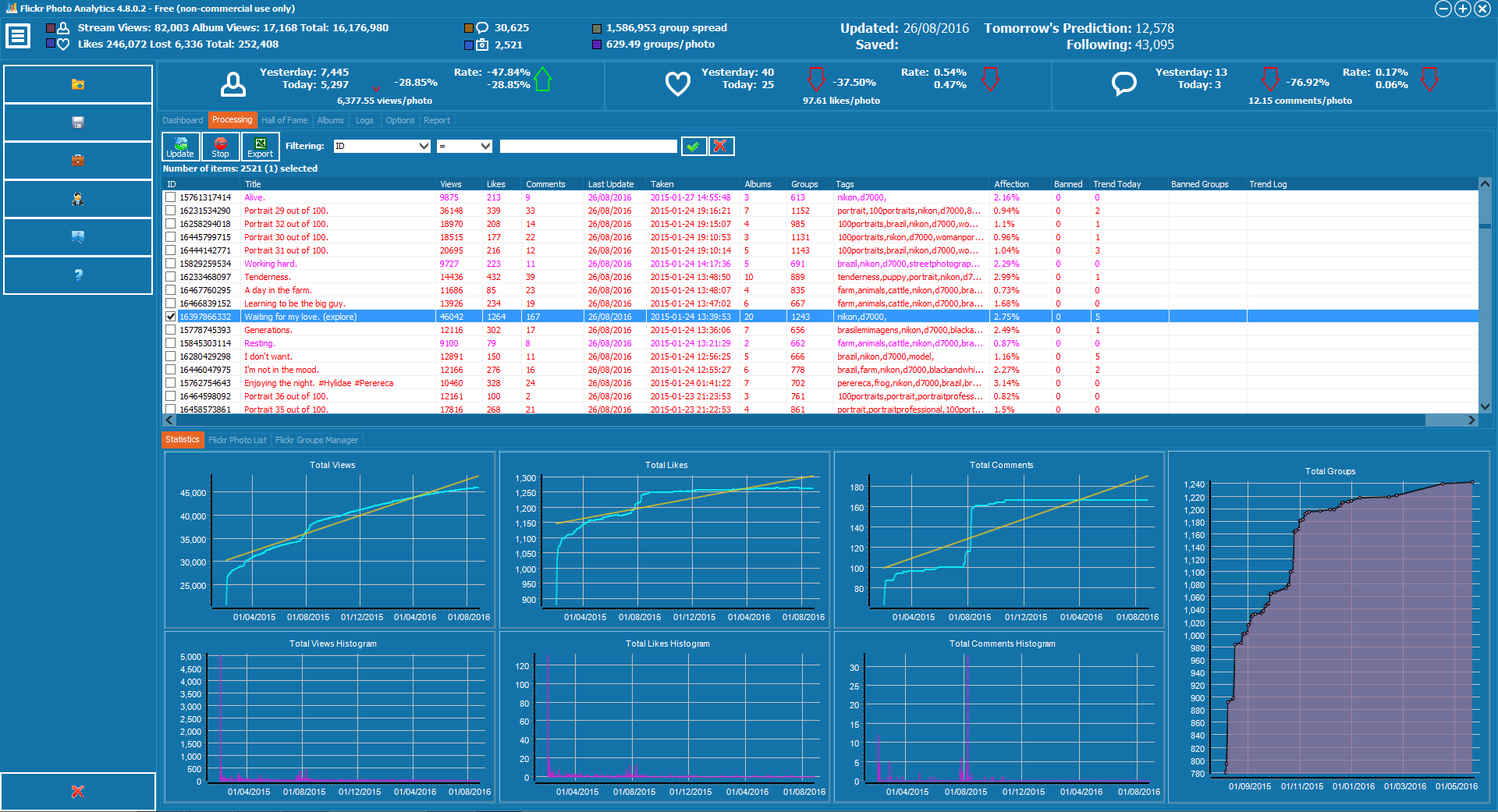This screenshot has width=1498, height=812.
Task: Switch to the Hall of Fame tab
Action: tap(284, 120)
